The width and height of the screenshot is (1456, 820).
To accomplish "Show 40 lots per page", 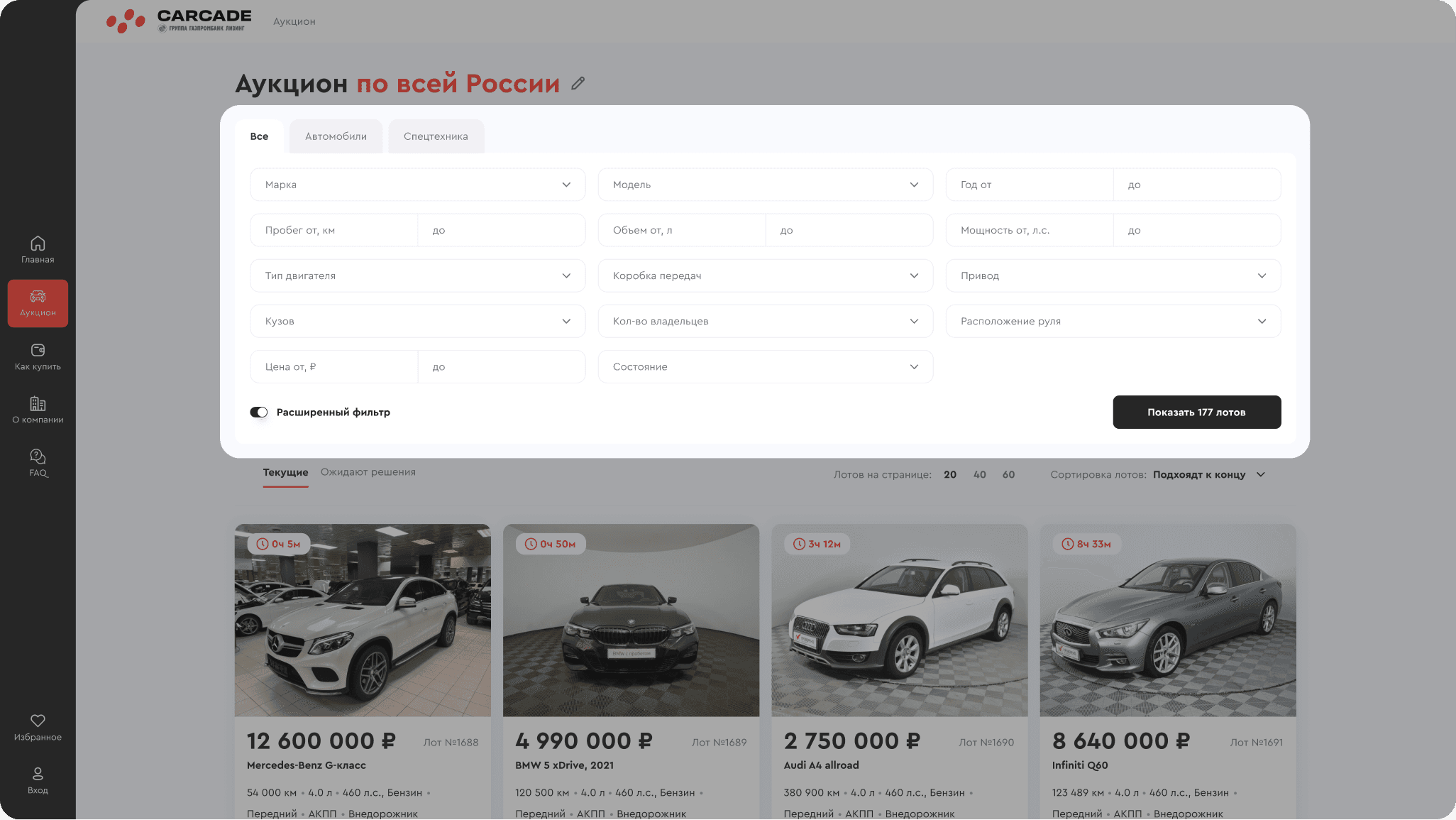I will click(979, 474).
